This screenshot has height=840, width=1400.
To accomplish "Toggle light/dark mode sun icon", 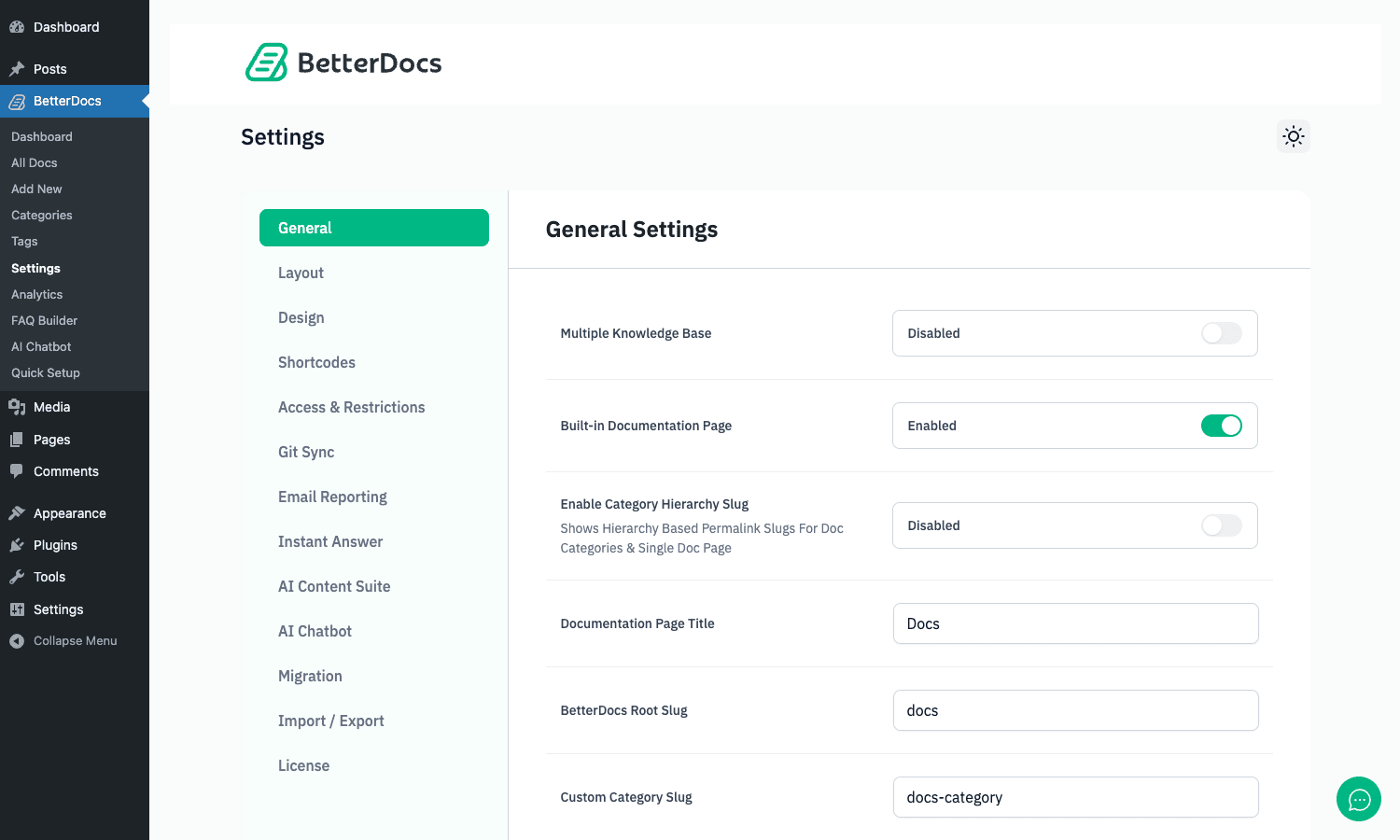I will coord(1294,136).
